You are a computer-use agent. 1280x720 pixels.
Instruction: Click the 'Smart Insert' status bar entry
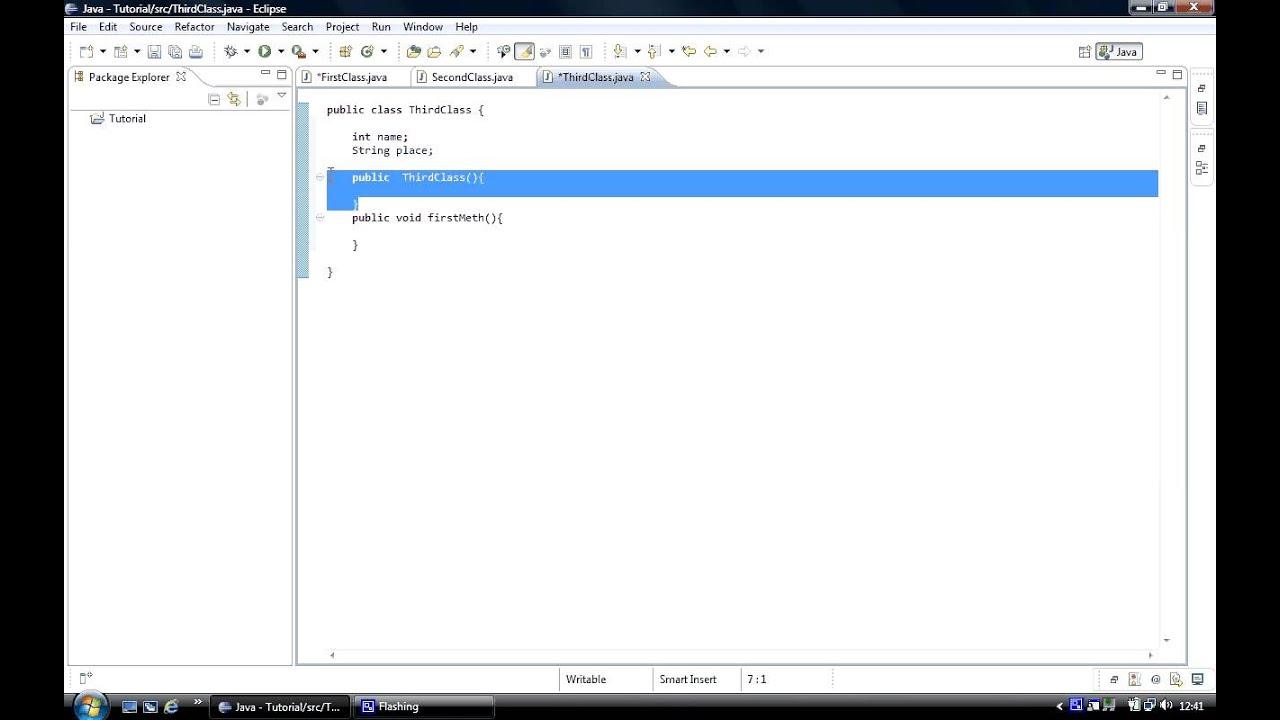pos(688,679)
